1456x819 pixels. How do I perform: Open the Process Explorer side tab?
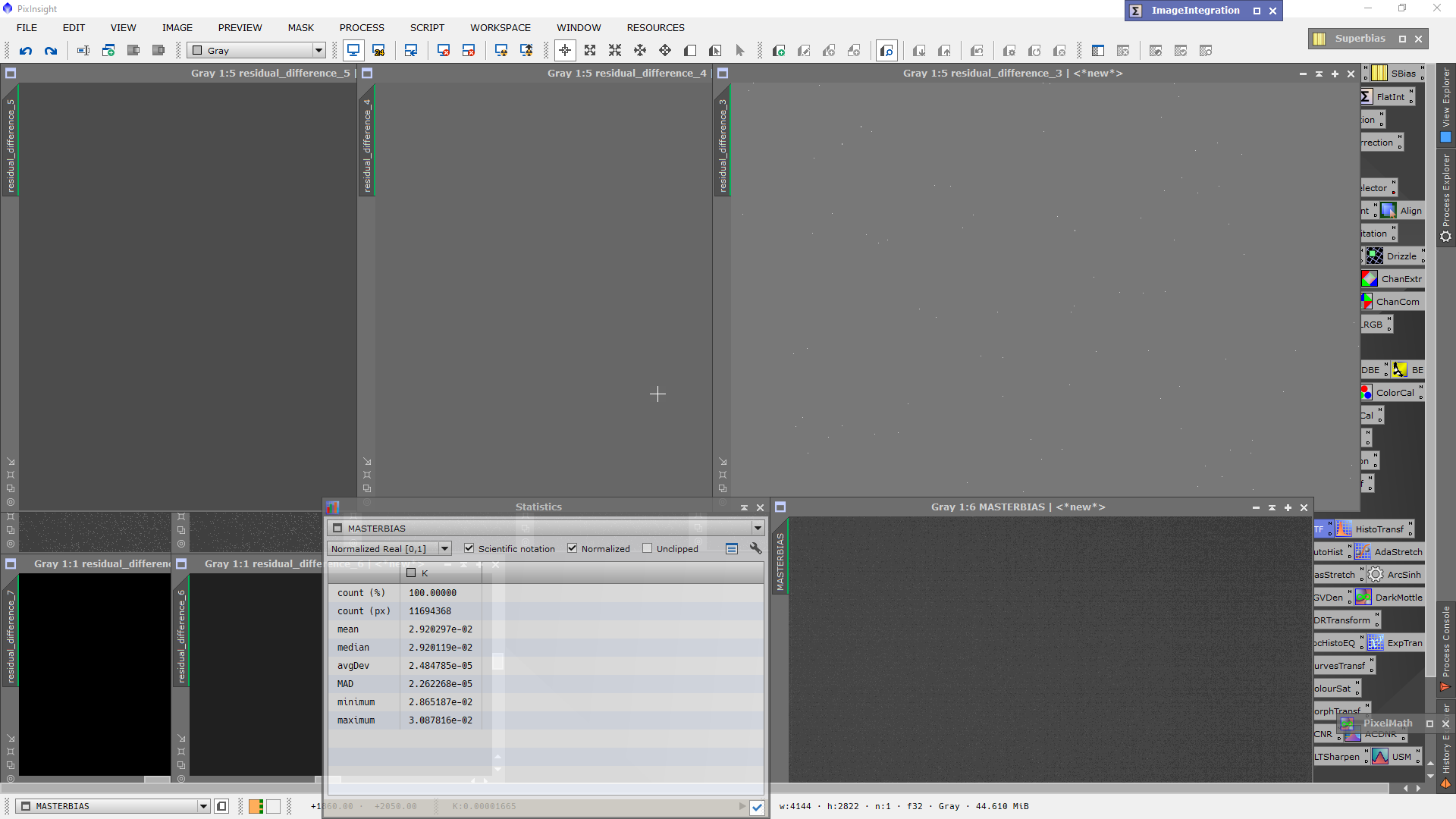point(1446,197)
